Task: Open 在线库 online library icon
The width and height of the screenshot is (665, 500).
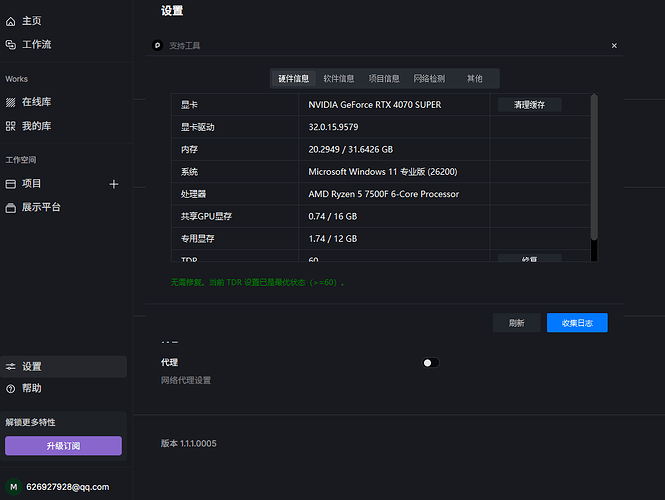Action: click(11, 102)
